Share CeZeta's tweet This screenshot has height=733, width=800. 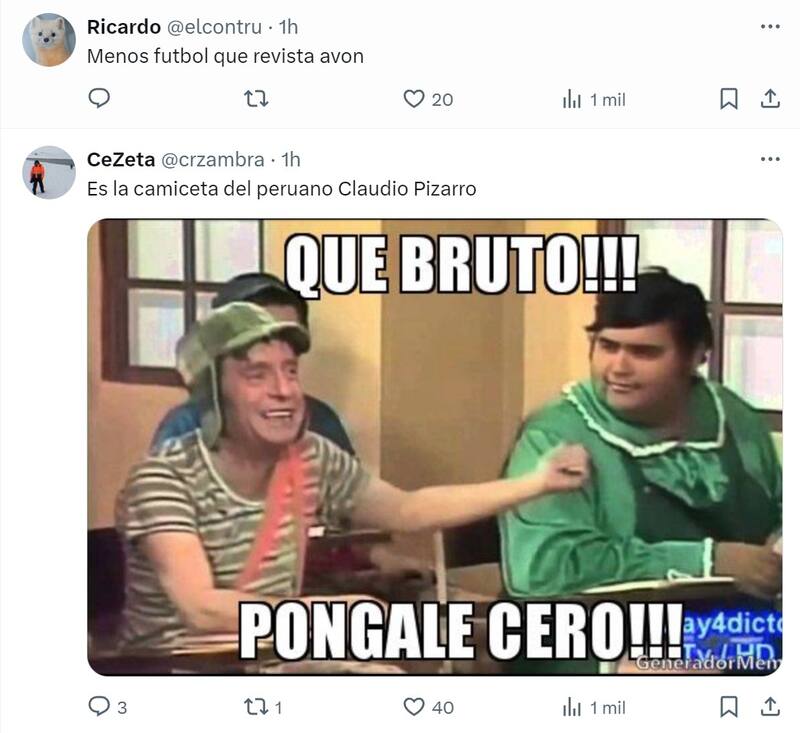pos(770,707)
